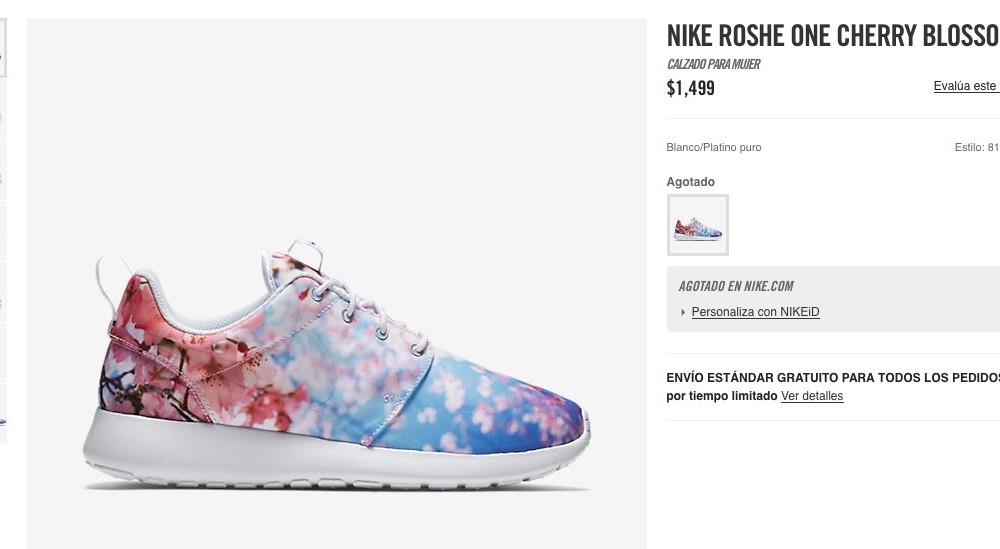Select the Blanco/Platino puro colorway swatch
Image resolution: width=1000 pixels, height=549 pixels.
click(698, 225)
